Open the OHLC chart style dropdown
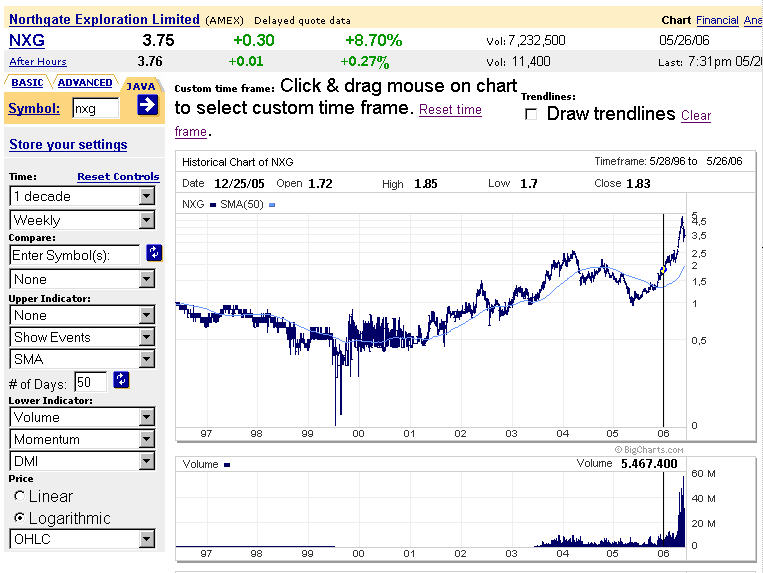 coord(147,540)
